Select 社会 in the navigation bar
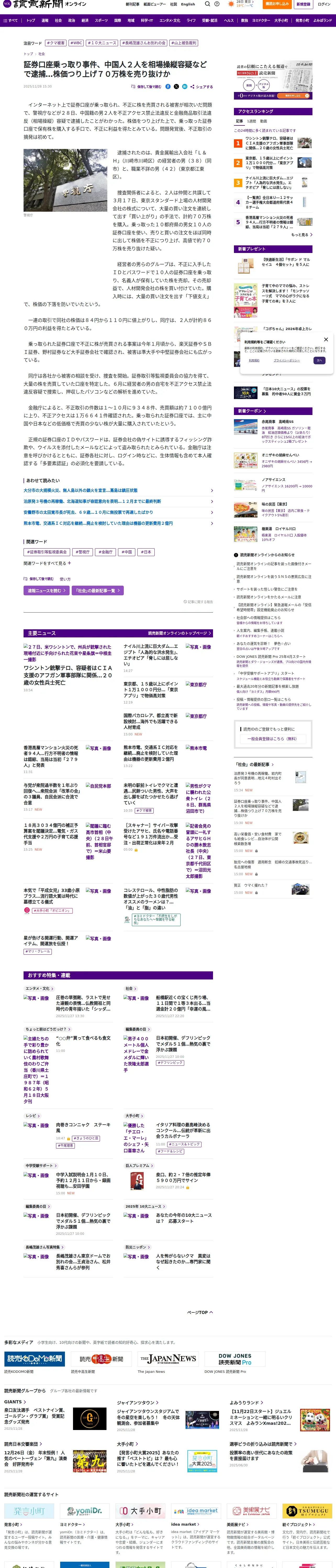 59,20
